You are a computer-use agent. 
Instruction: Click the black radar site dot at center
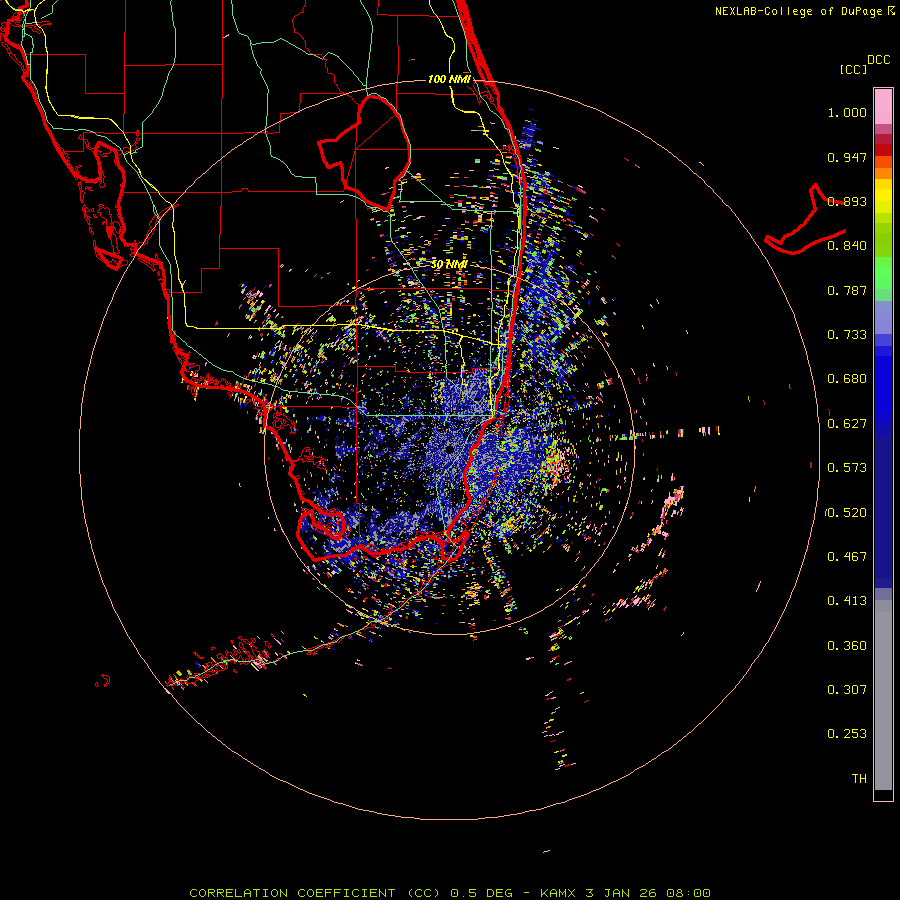click(x=450, y=449)
